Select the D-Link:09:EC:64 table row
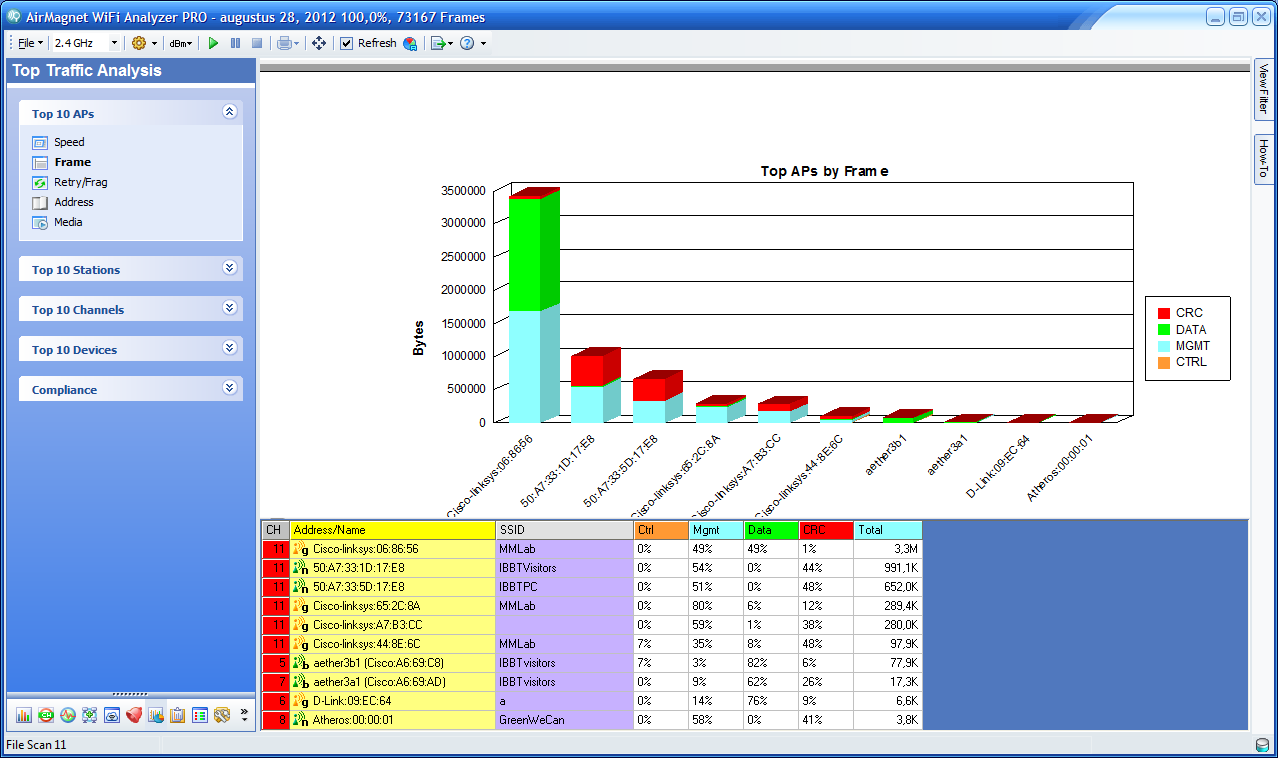 click(592, 700)
